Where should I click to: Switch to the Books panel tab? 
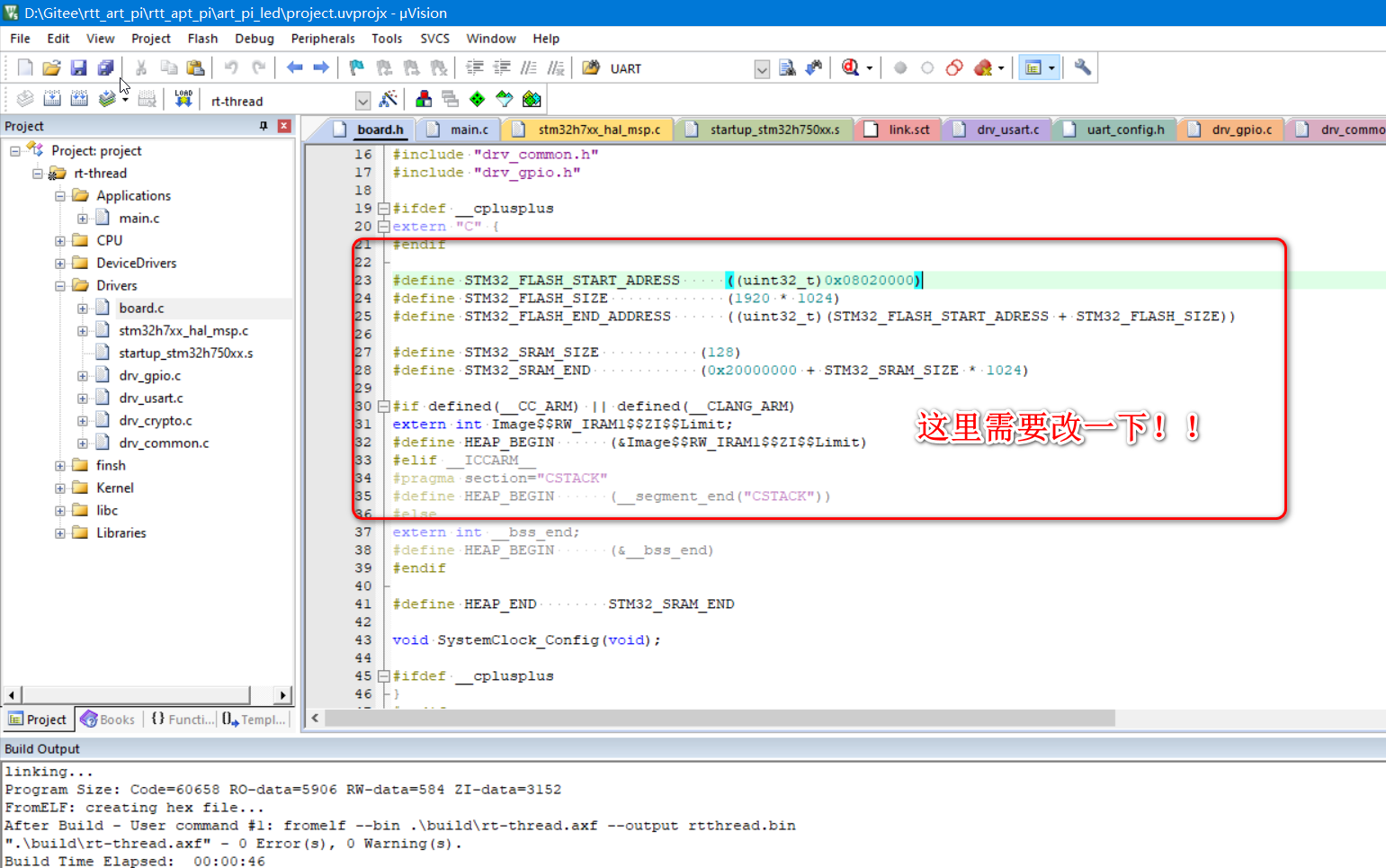[x=108, y=720]
